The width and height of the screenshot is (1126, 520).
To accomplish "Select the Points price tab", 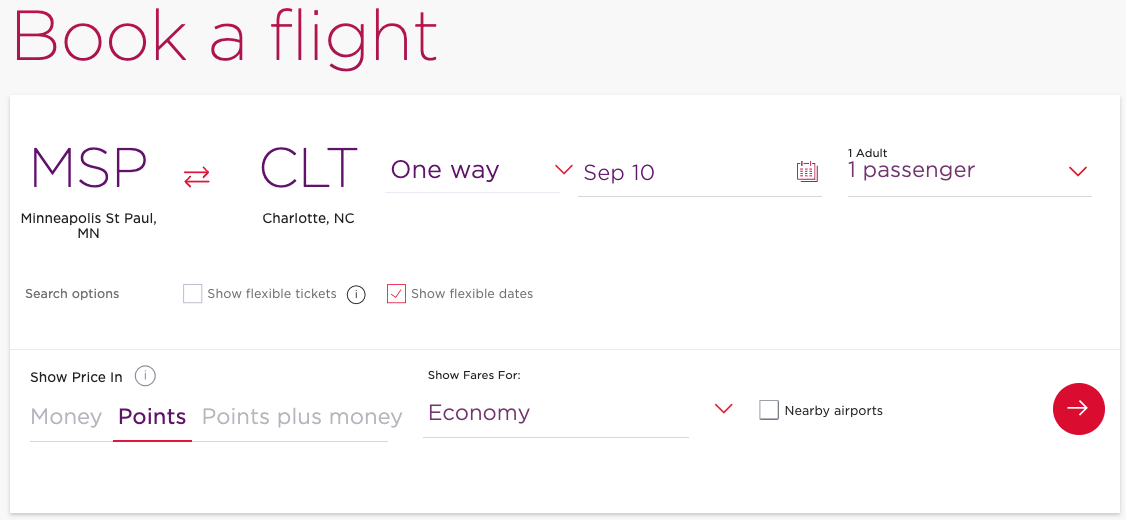I will (x=152, y=417).
